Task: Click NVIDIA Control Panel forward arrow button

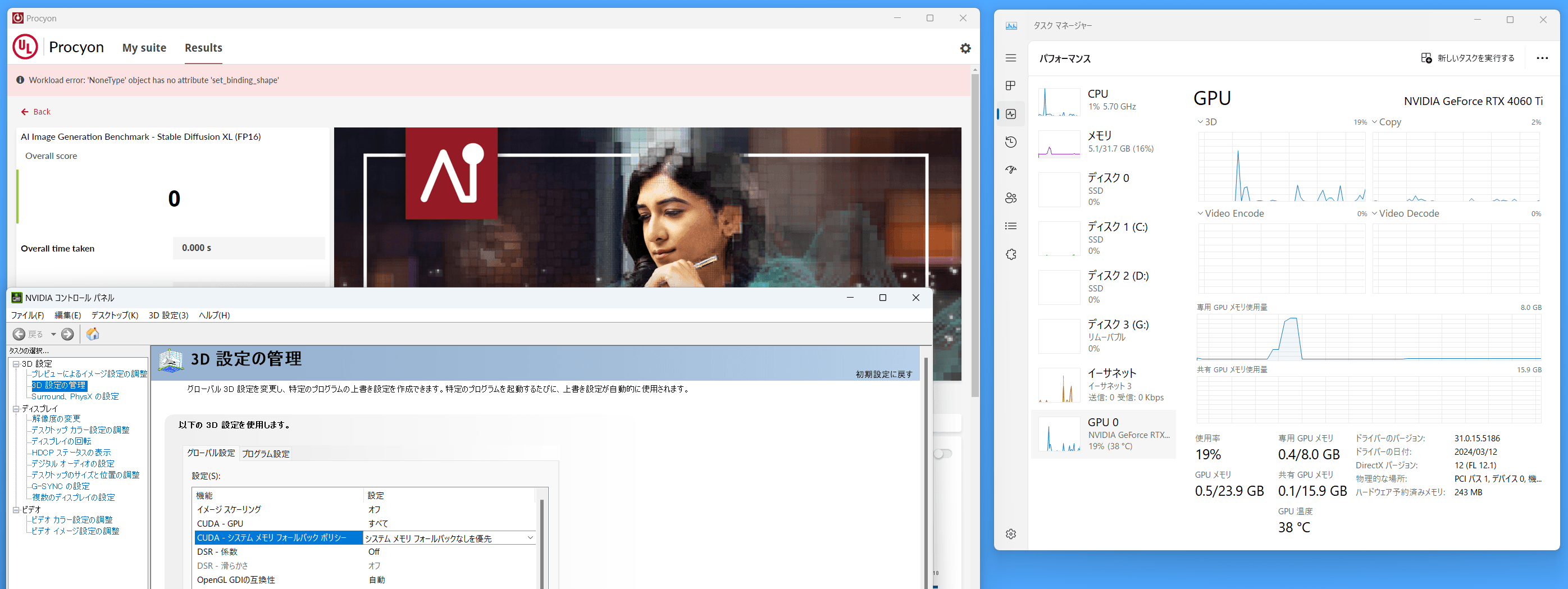Action: tap(67, 334)
